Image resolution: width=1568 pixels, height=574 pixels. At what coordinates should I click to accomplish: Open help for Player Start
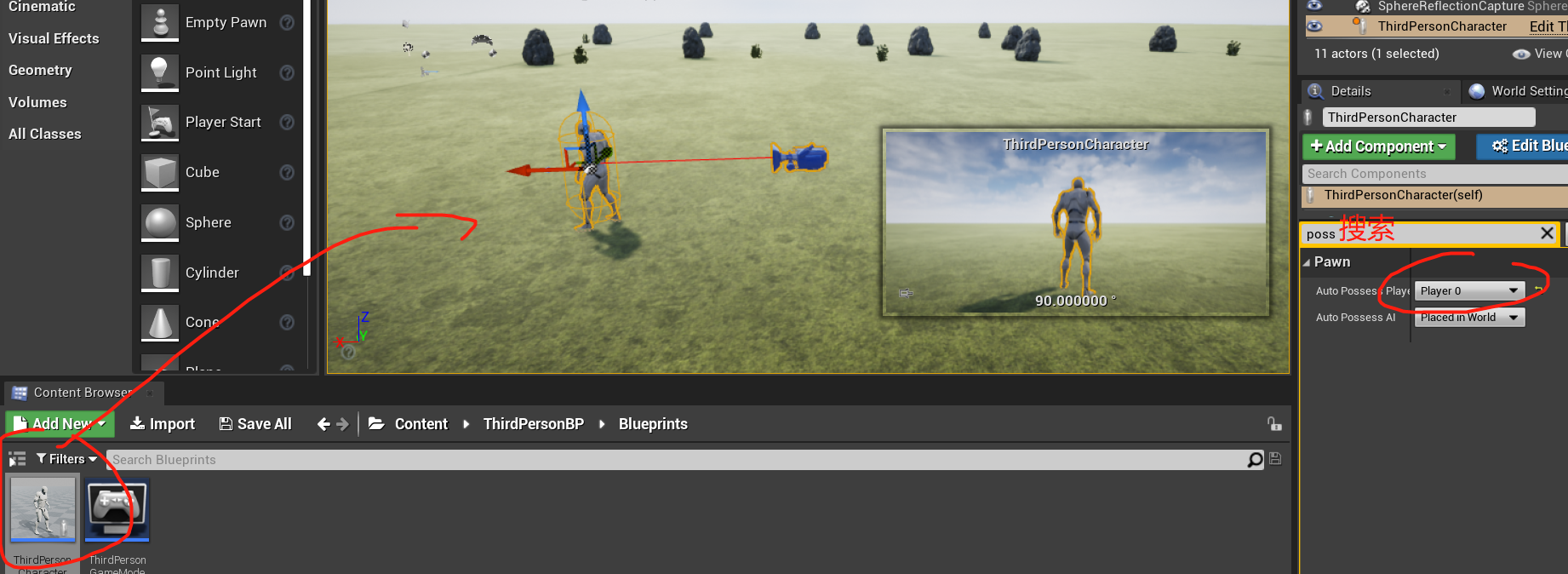click(287, 123)
